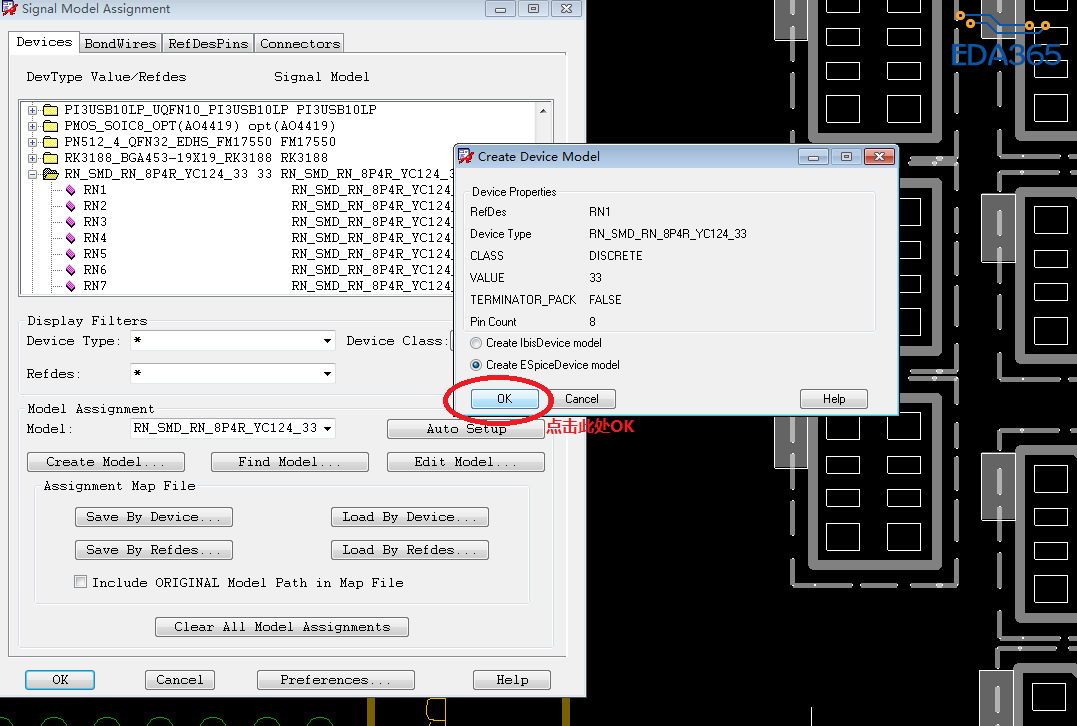Click the Edit Model... button
This screenshot has width=1077, height=726.
point(466,462)
